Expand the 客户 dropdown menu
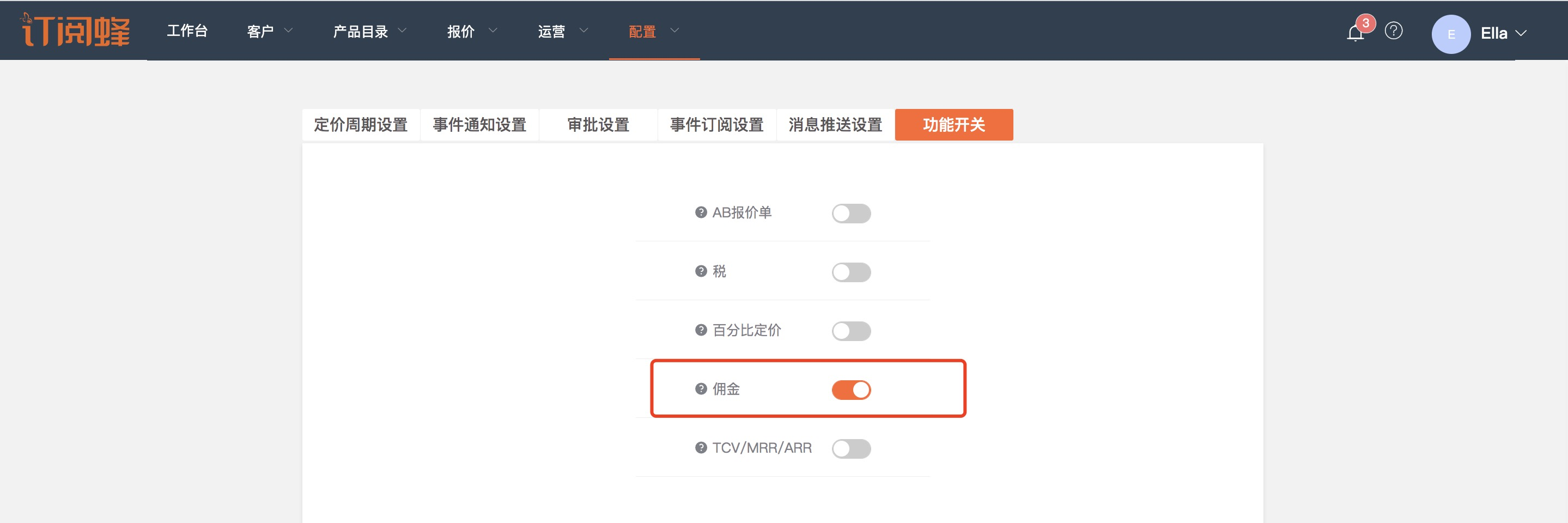The height and width of the screenshot is (523, 1568). pyautogui.click(x=270, y=31)
